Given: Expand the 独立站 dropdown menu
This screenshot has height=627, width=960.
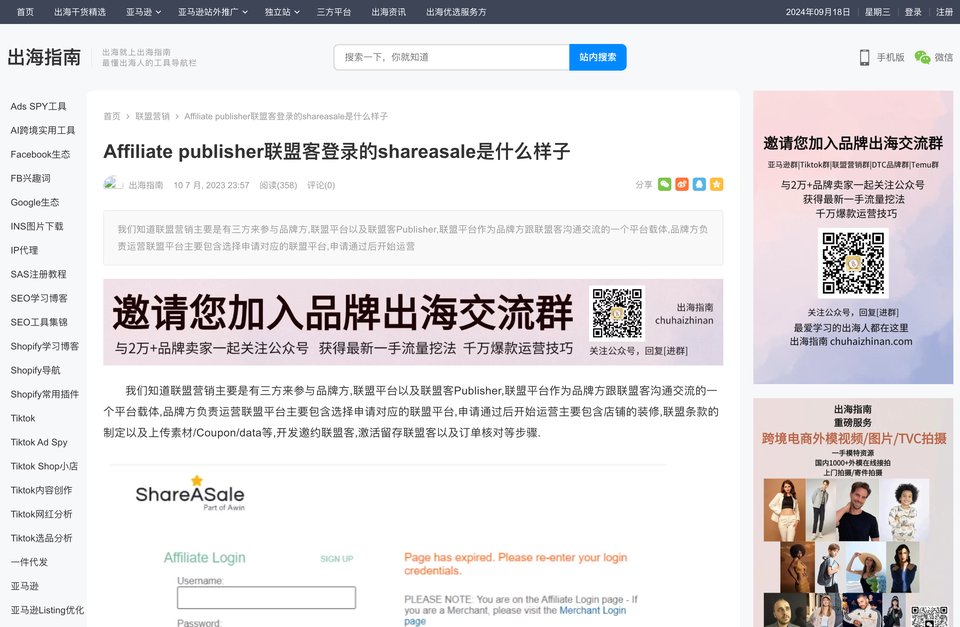Looking at the screenshot, I should pyautogui.click(x=282, y=12).
